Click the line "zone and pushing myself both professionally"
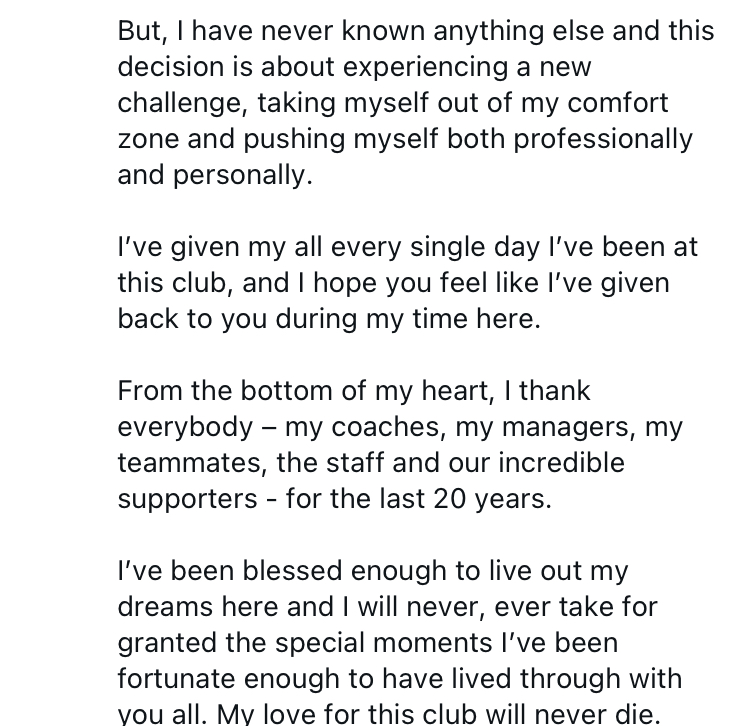 pyautogui.click(x=405, y=139)
